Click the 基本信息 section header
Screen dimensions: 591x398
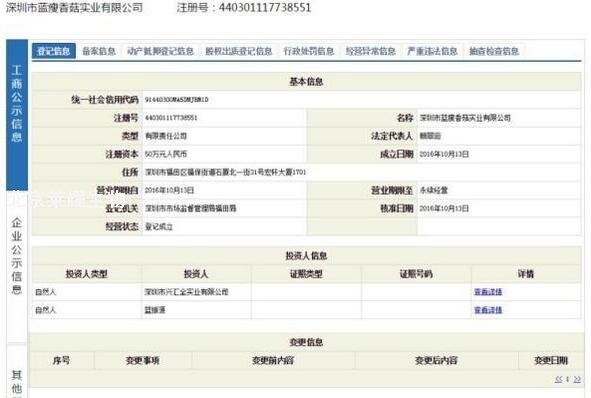click(306, 81)
